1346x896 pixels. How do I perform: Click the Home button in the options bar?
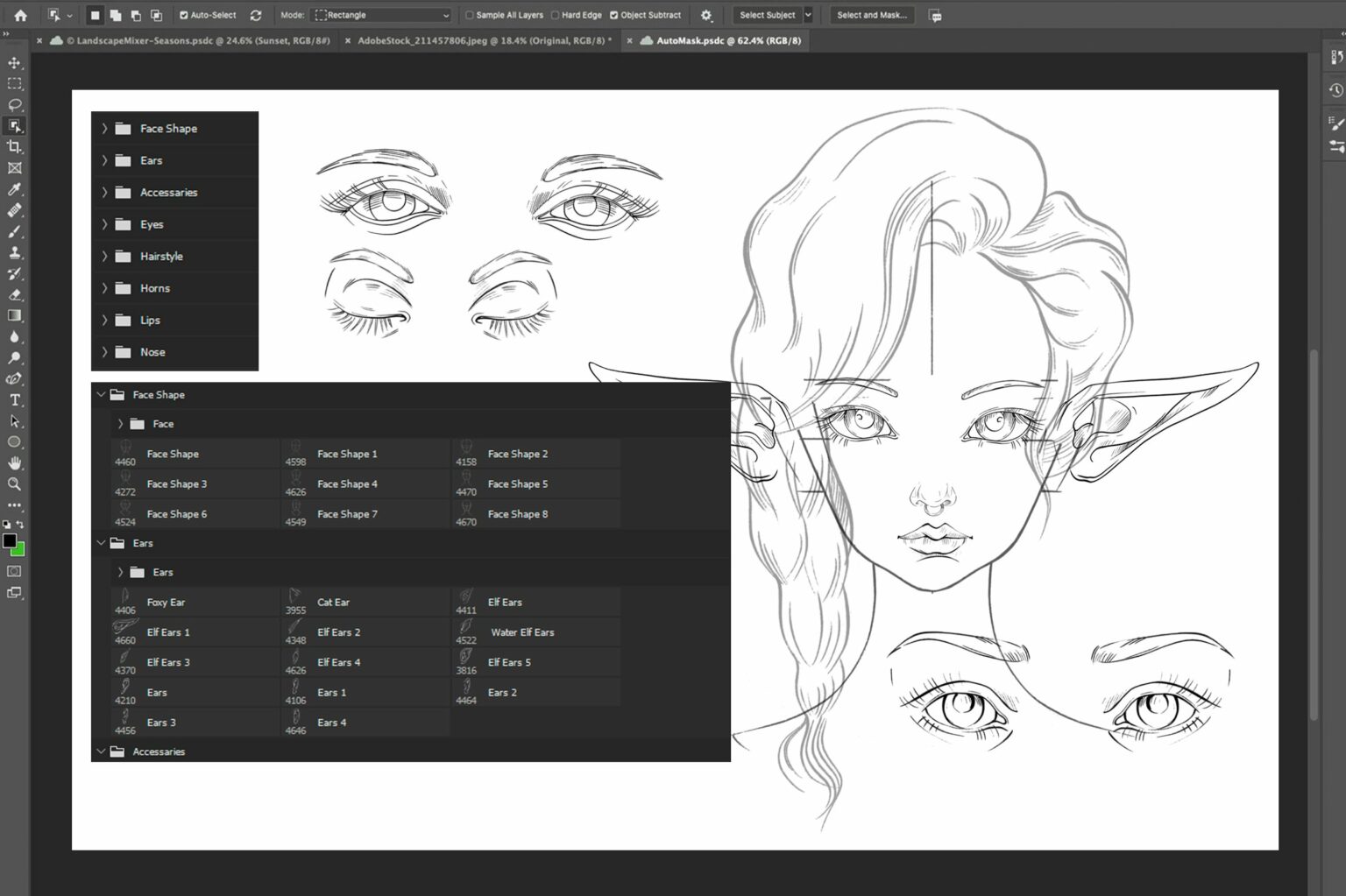[19, 15]
